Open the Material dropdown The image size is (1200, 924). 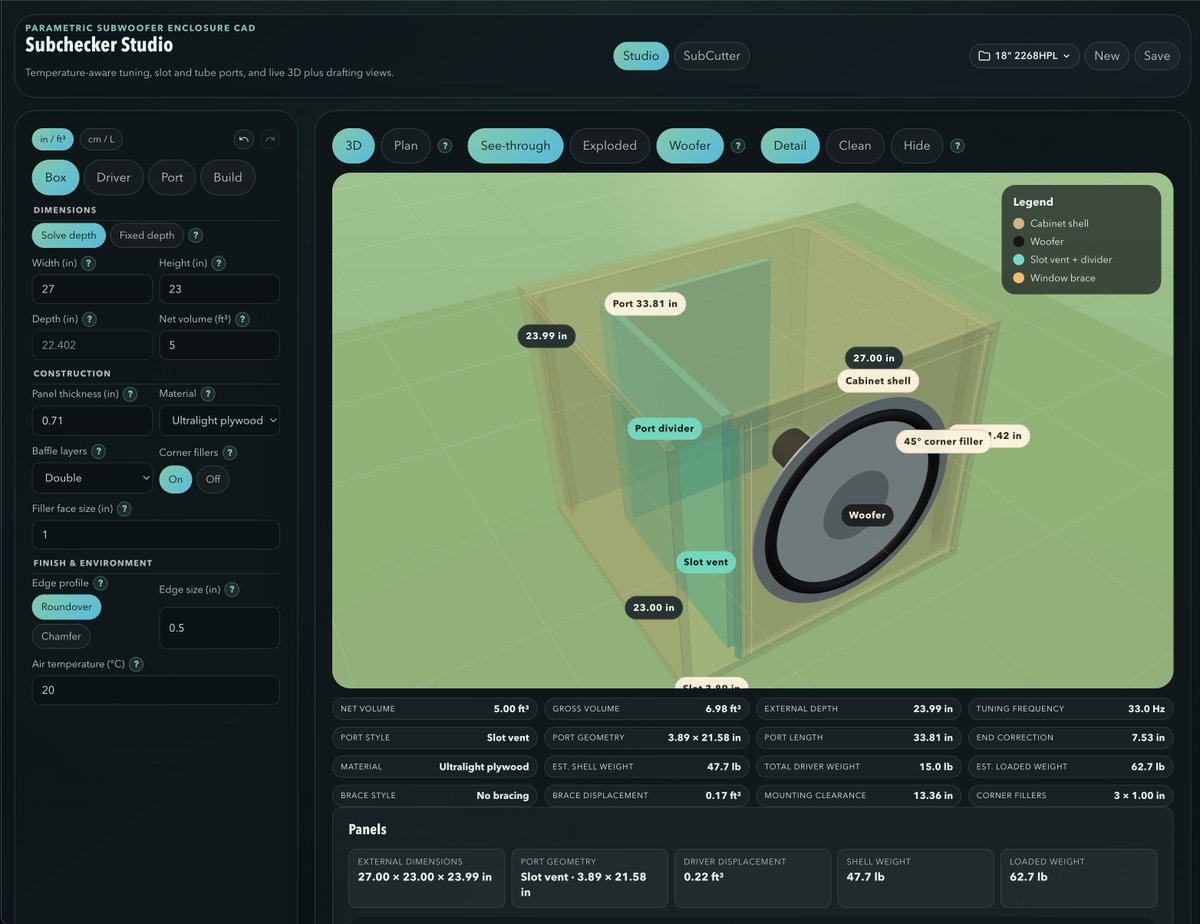pyautogui.click(x=219, y=420)
